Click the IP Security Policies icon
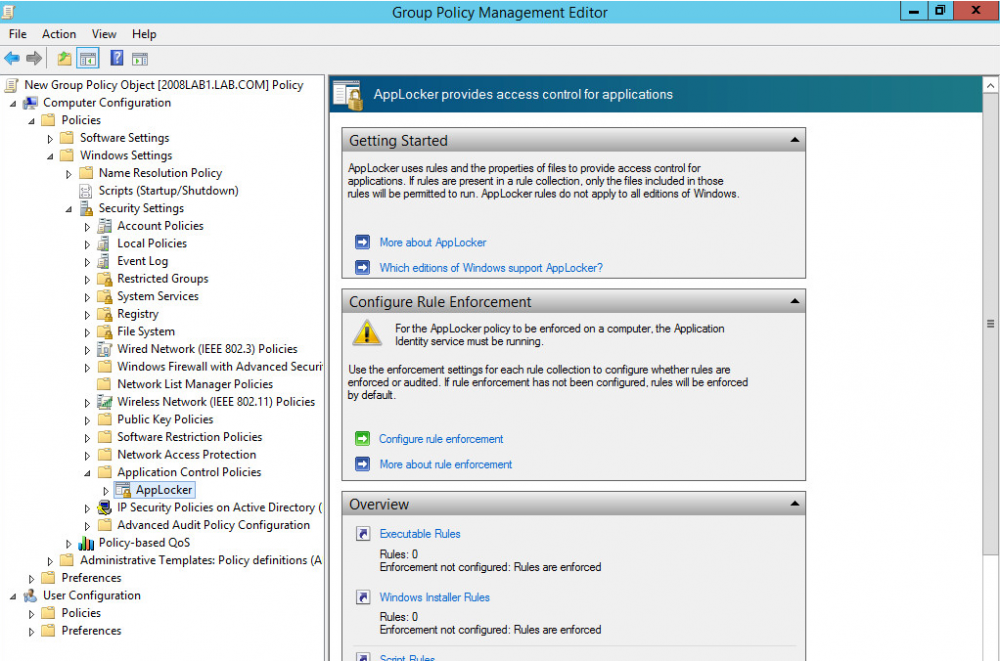Image resolution: width=1000 pixels, height=661 pixels. 105,507
